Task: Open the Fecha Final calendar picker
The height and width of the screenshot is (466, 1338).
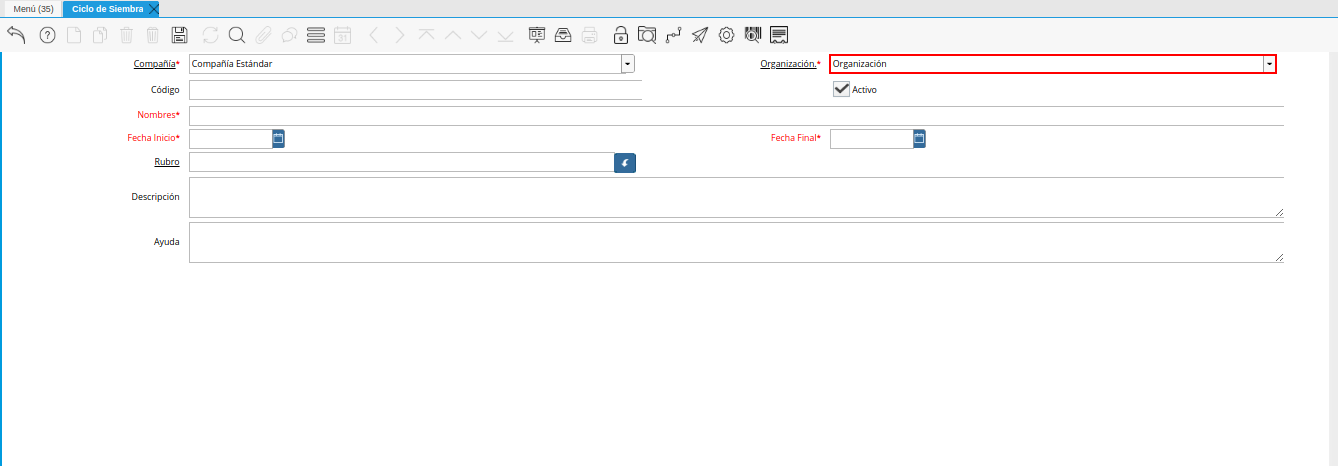Action: tap(919, 139)
